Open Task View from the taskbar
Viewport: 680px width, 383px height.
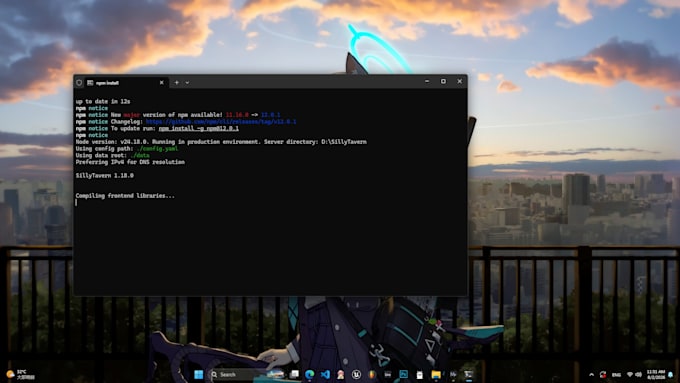294,374
